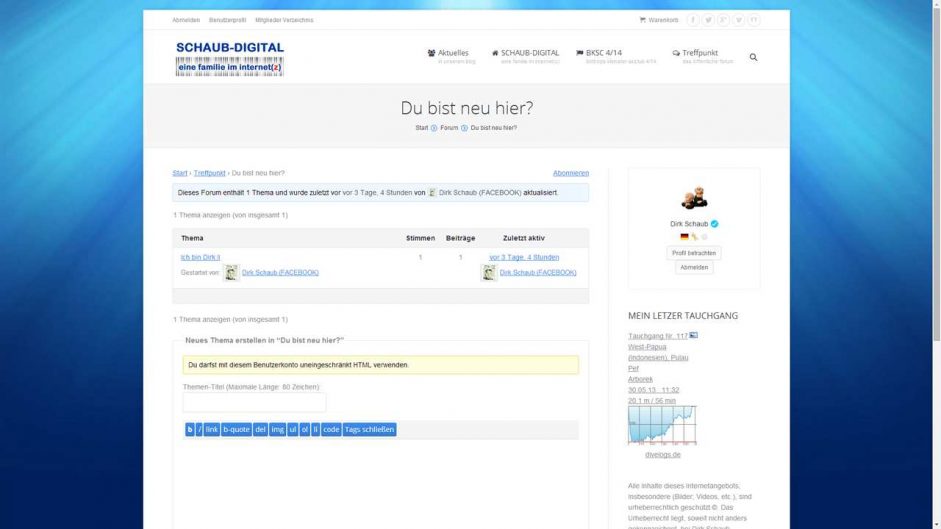Click the Themen-Titel input field
The width and height of the screenshot is (941, 529).
point(254,402)
